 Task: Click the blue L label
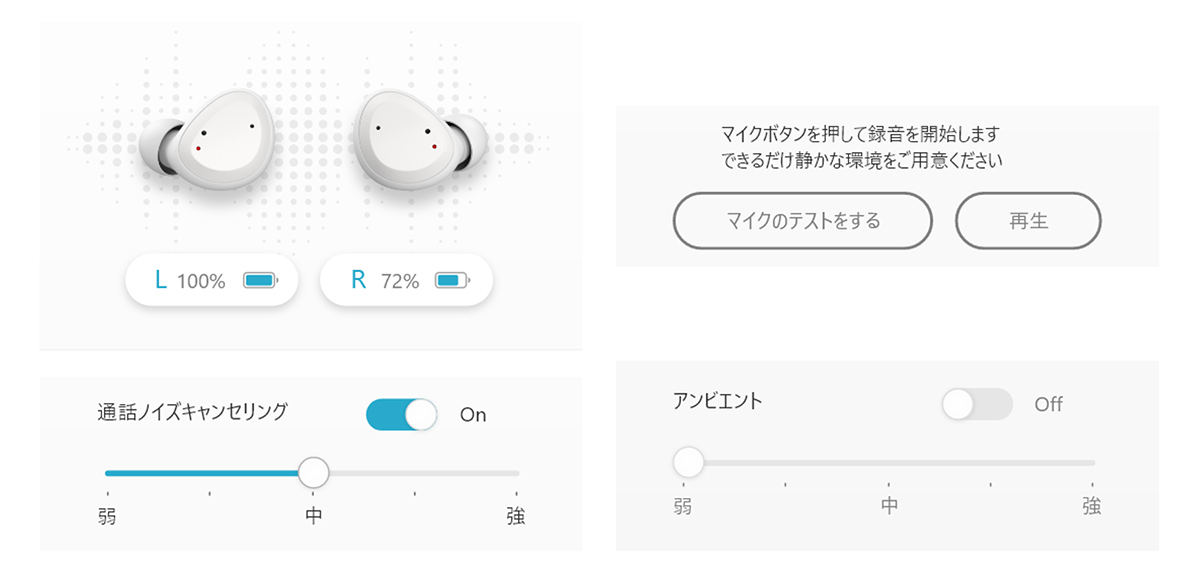(x=161, y=280)
